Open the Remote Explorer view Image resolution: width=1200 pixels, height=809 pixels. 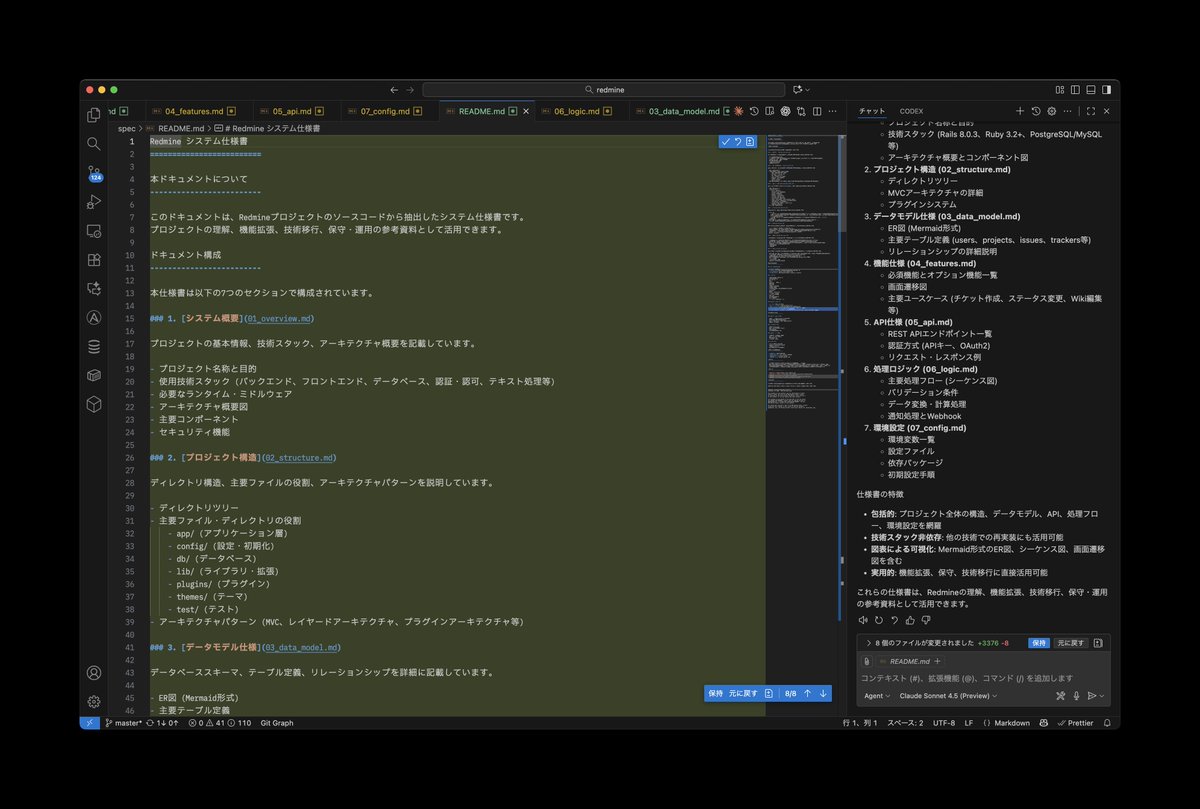(94, 231)
